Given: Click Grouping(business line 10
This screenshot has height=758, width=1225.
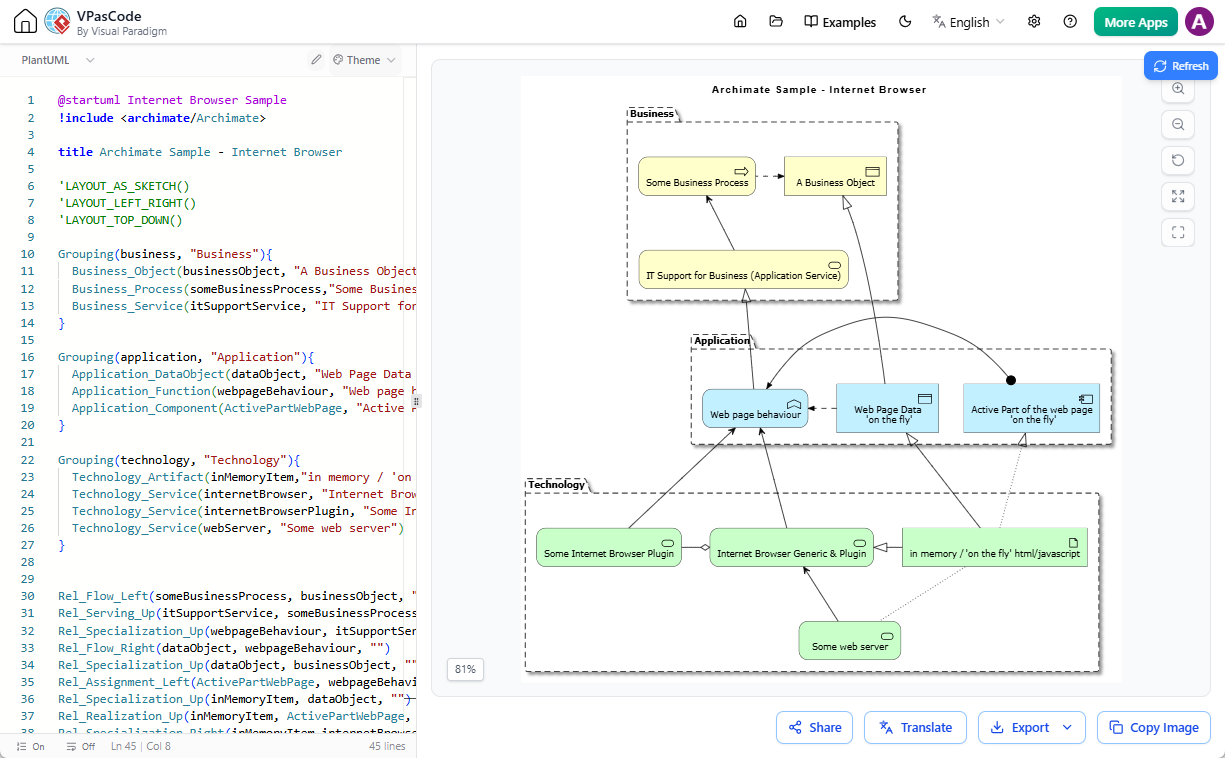Looking at the screenshot, I should click(165, 254).
